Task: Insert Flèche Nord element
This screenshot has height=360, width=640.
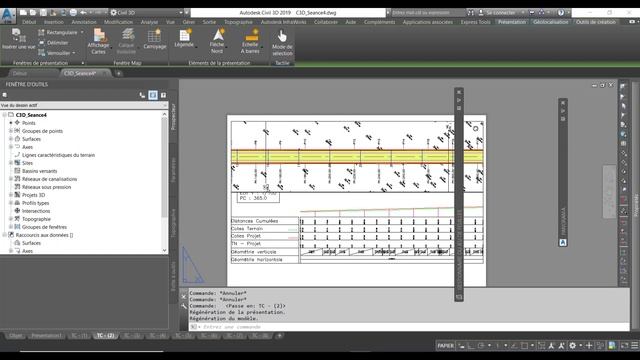Action: tap(217, 41)
